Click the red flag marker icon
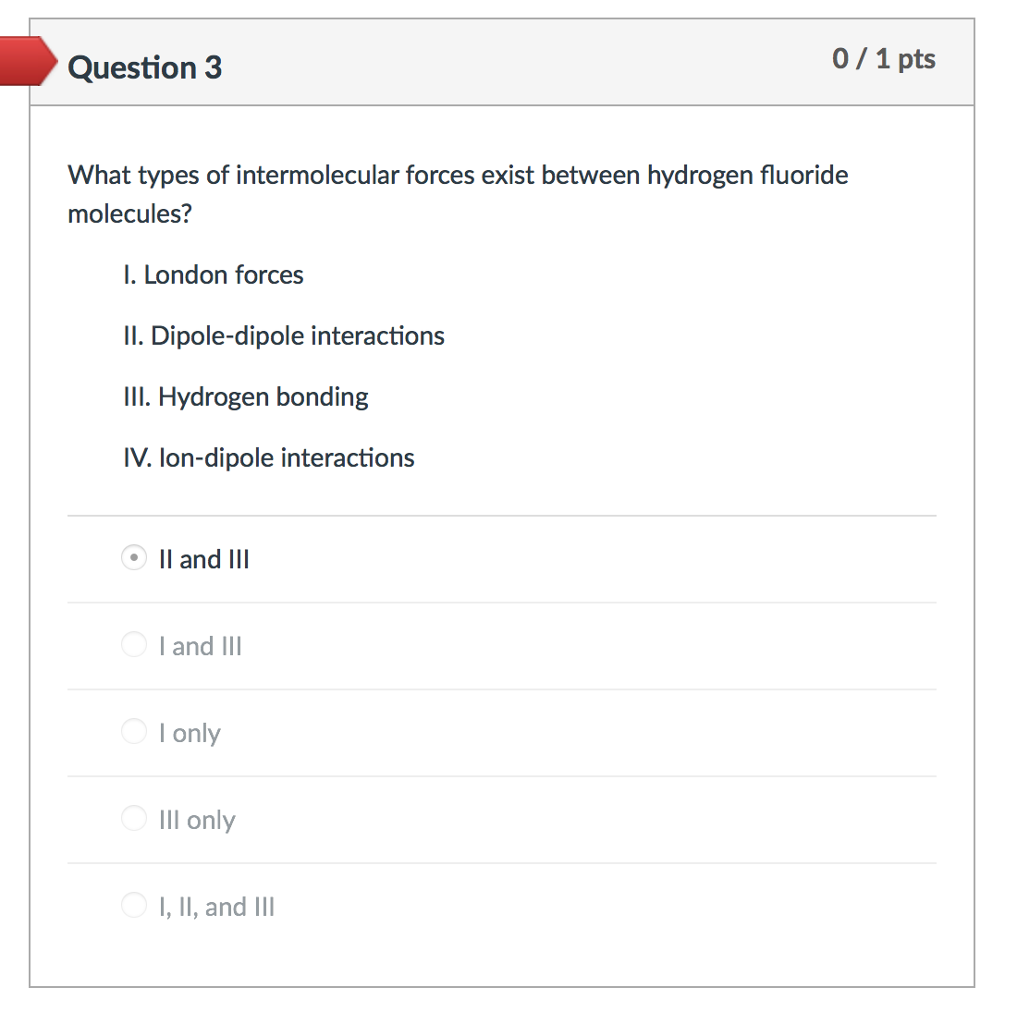 pyautogui.click(x=25, y=61)
